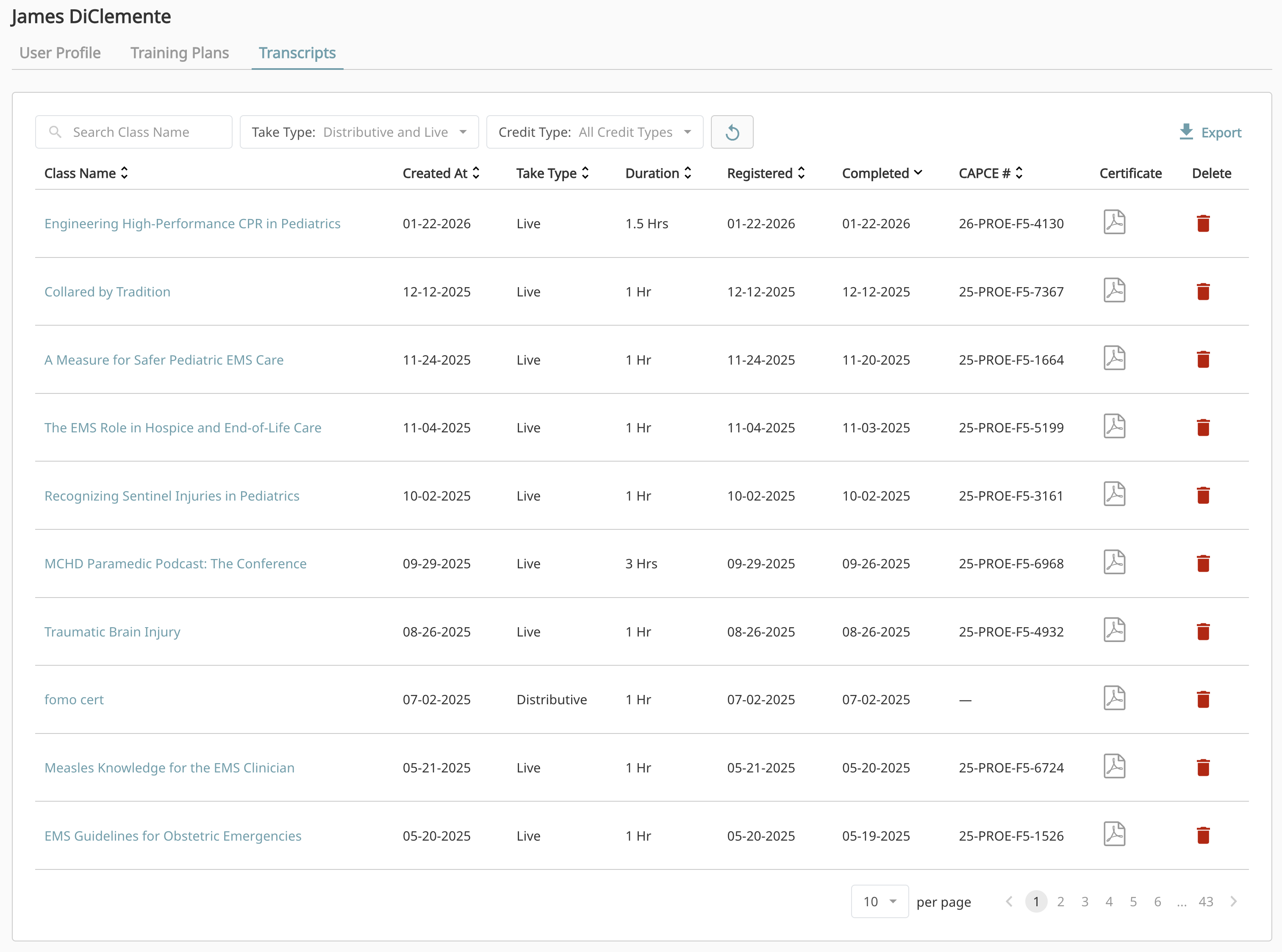Switch to the Training Plans tab
The height and width of the screenshot is (952, 1282).
179,53
